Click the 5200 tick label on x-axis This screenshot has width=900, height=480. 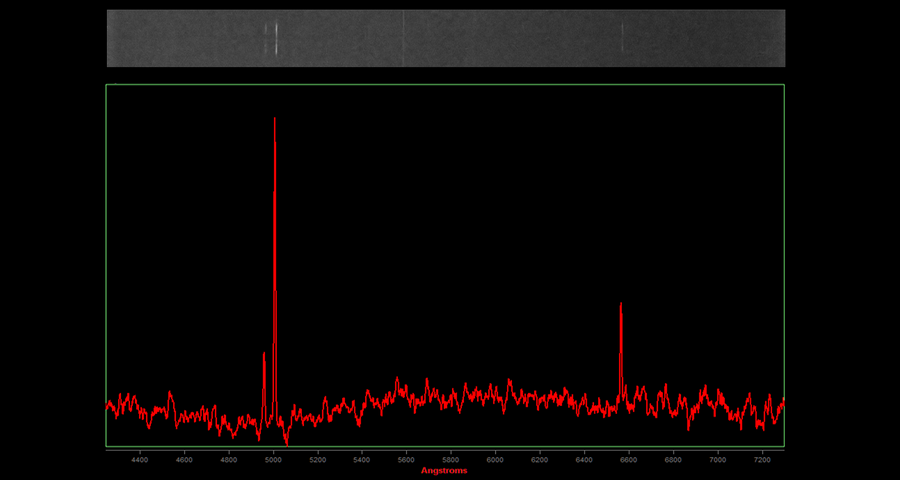coord(317,459)
